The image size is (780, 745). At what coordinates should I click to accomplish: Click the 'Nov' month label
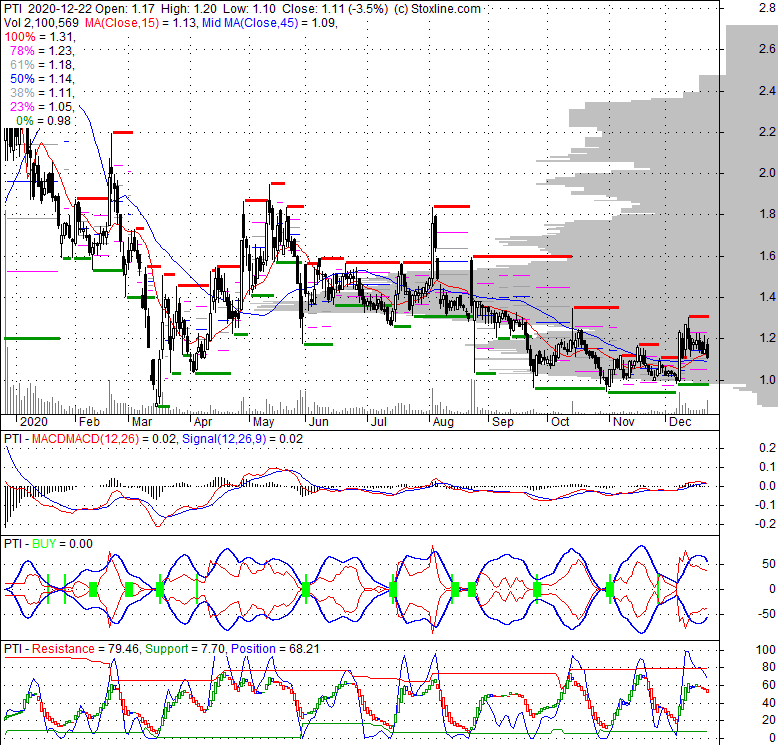[624, 422]
